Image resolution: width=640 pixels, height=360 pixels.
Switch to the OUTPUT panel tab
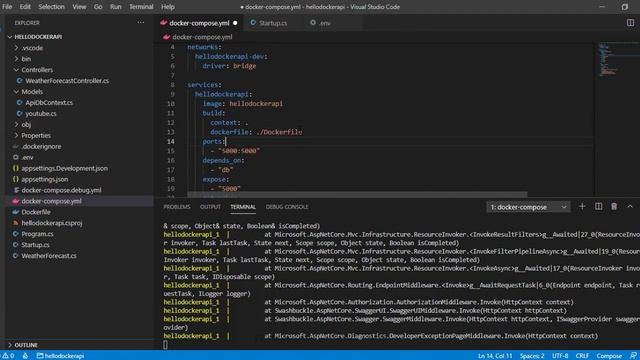point(210,207)
